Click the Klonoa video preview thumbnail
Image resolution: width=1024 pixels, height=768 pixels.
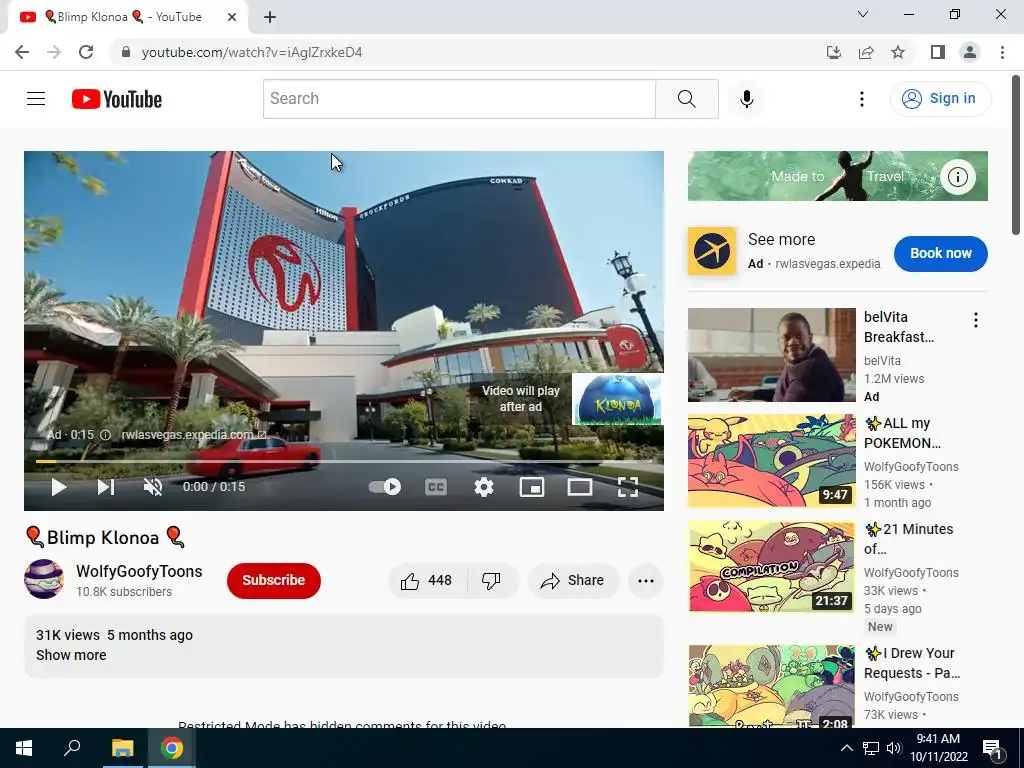tap(617, 400)
